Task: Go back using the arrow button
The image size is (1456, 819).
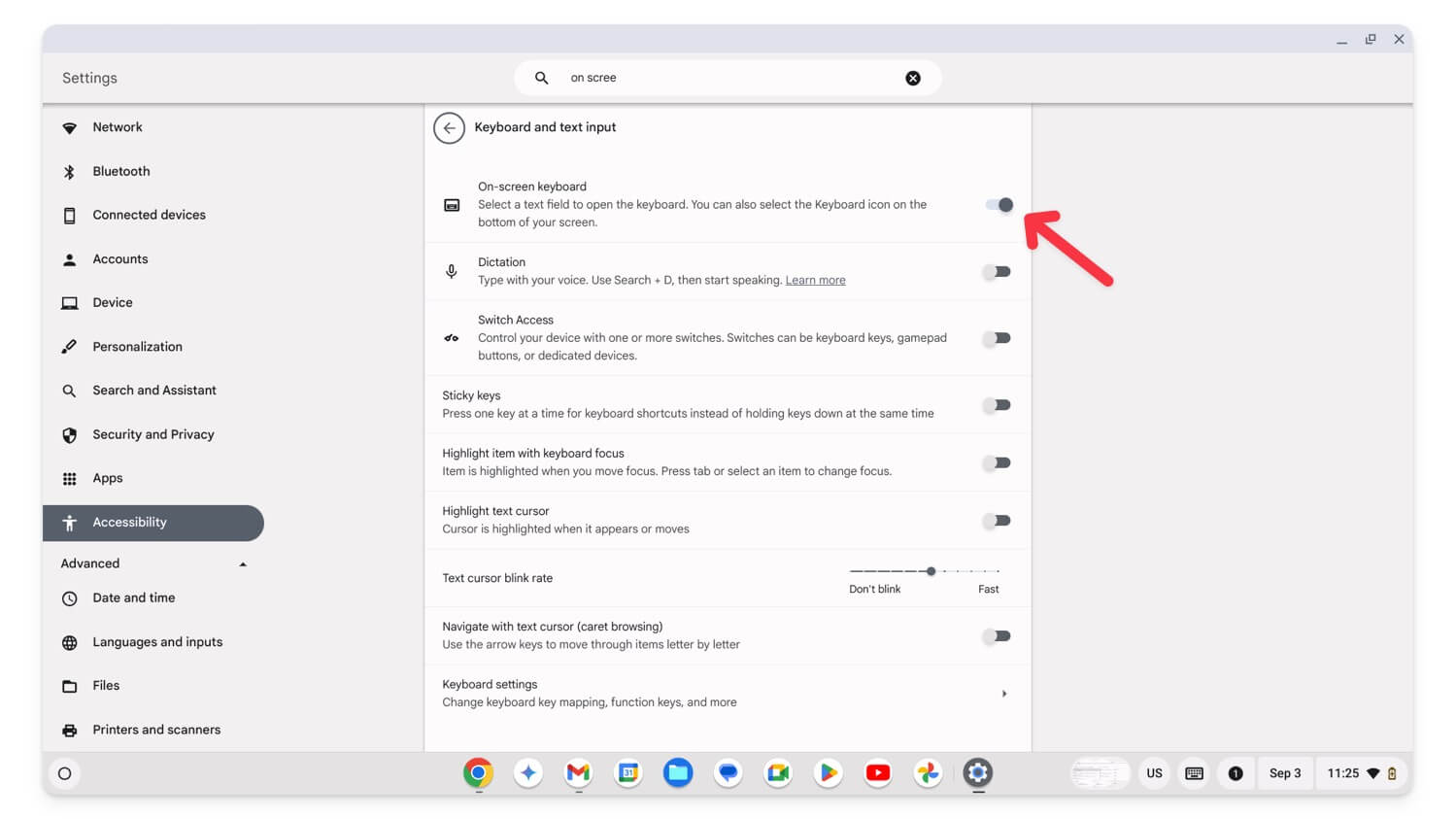Action: (x=449, y=127)
